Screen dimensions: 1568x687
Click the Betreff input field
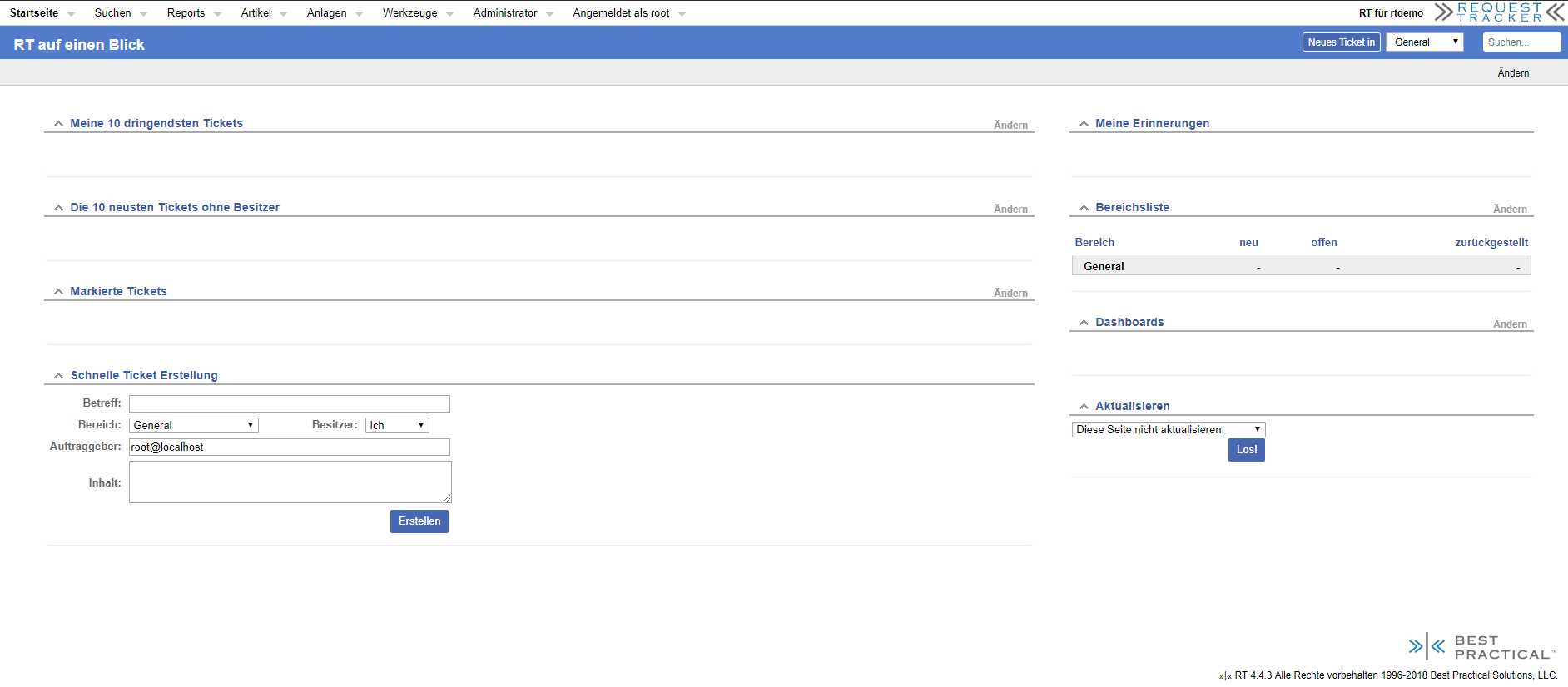click(x=289, y=404)
